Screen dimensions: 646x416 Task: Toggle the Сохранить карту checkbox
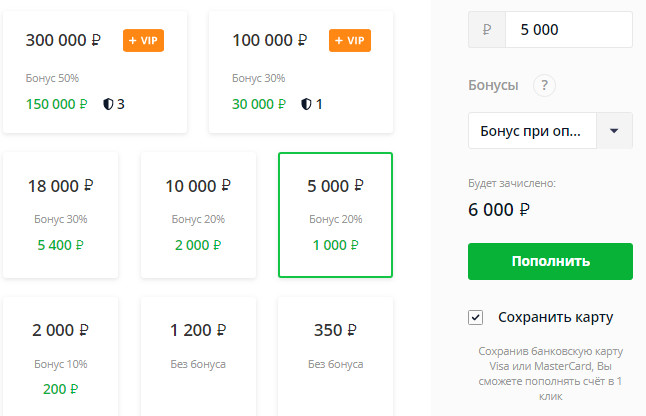[x=475, y=318]
